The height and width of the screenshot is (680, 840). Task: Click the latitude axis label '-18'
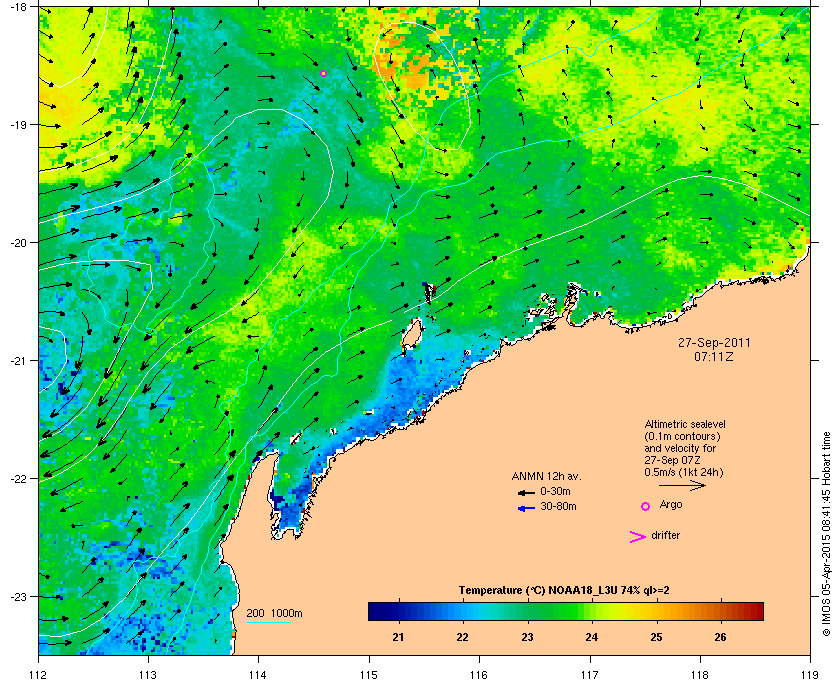point(19,6)
